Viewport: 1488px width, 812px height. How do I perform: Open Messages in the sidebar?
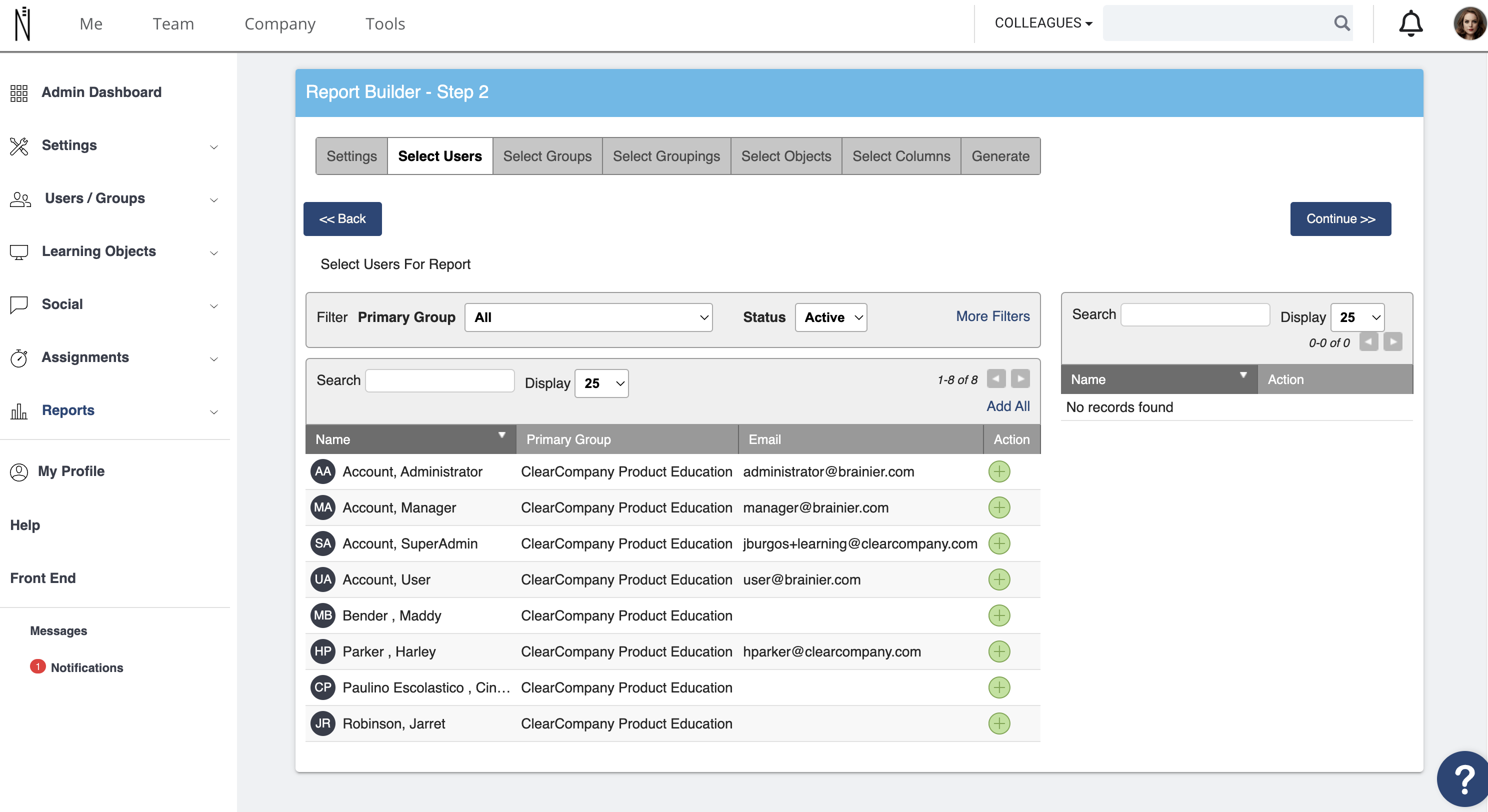click(58, 630)
